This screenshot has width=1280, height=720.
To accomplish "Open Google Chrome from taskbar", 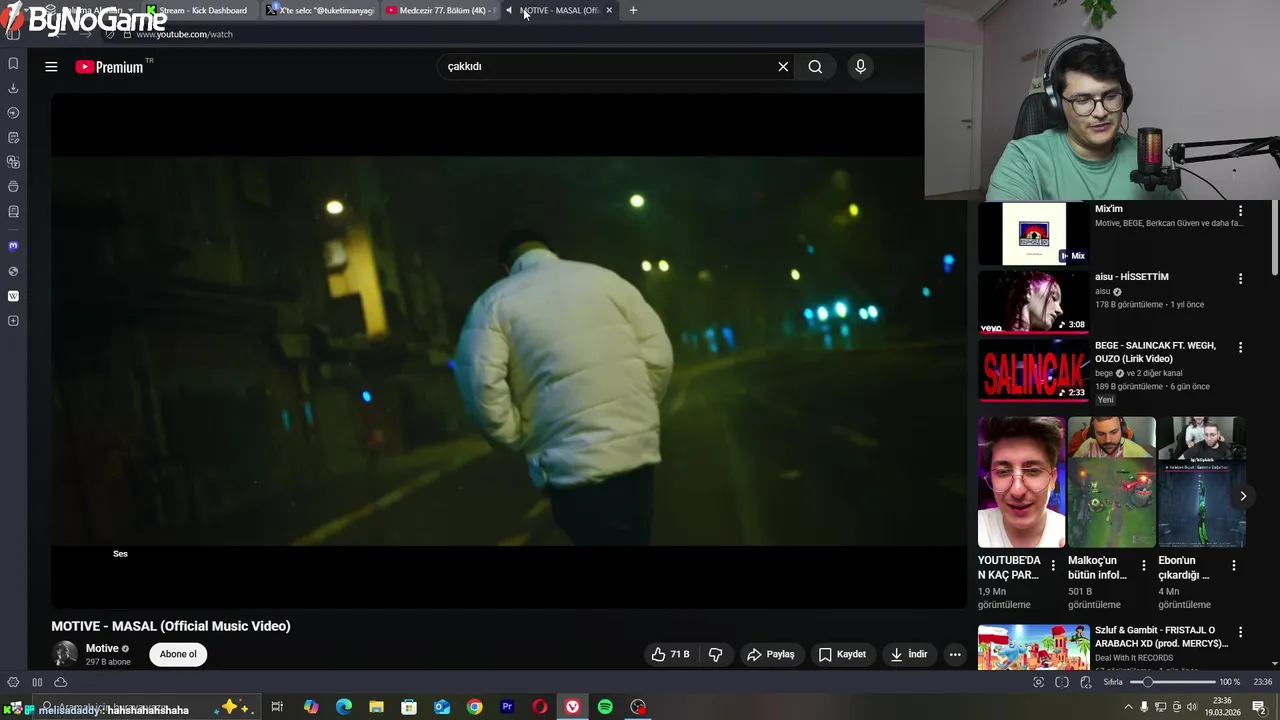I will (474, 707).
